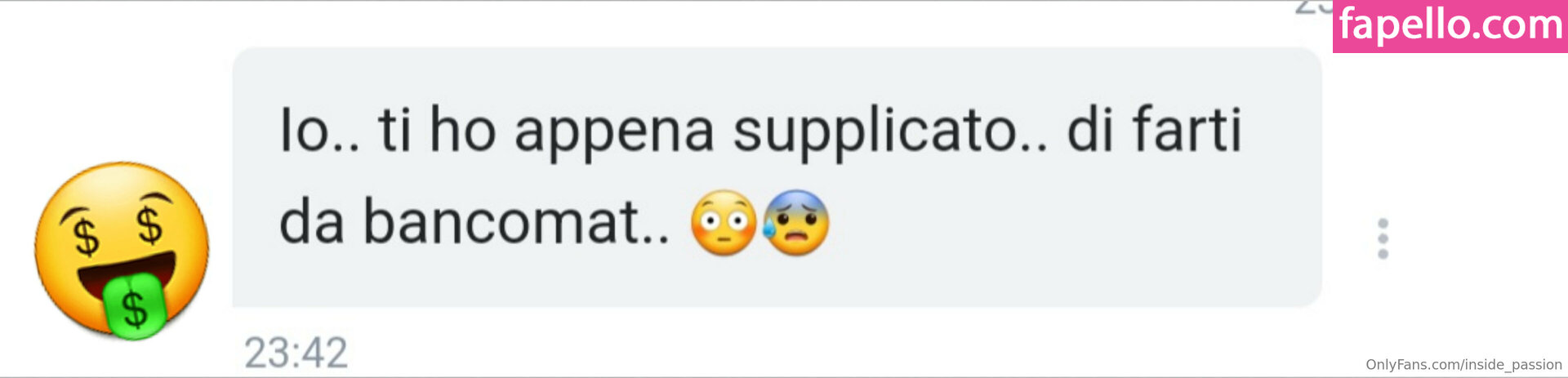Viewport: 1568px width, 378px height.
Task: Click the pink fapello.com watermark badge
Action: (x=1450, y=26)
